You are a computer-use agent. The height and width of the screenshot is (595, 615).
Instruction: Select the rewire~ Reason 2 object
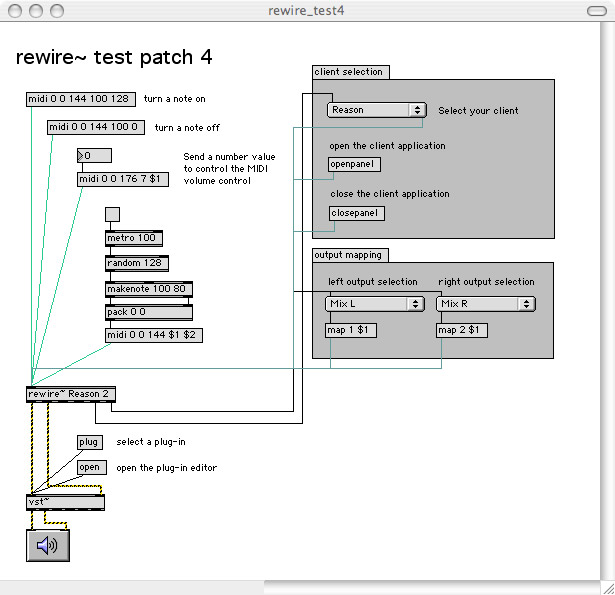[71, 394]
